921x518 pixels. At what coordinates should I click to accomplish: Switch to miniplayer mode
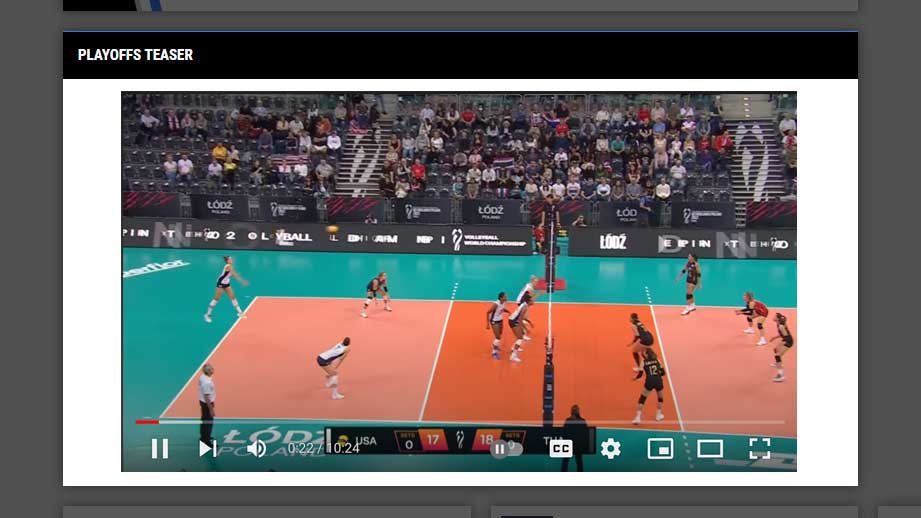click(x=660, y=449)
